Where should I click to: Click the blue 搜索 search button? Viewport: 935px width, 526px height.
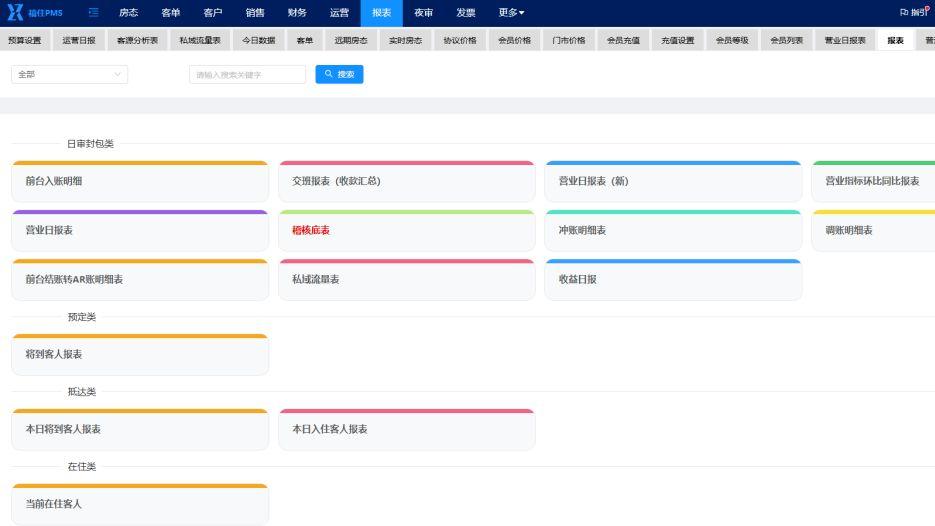[339, 75]
